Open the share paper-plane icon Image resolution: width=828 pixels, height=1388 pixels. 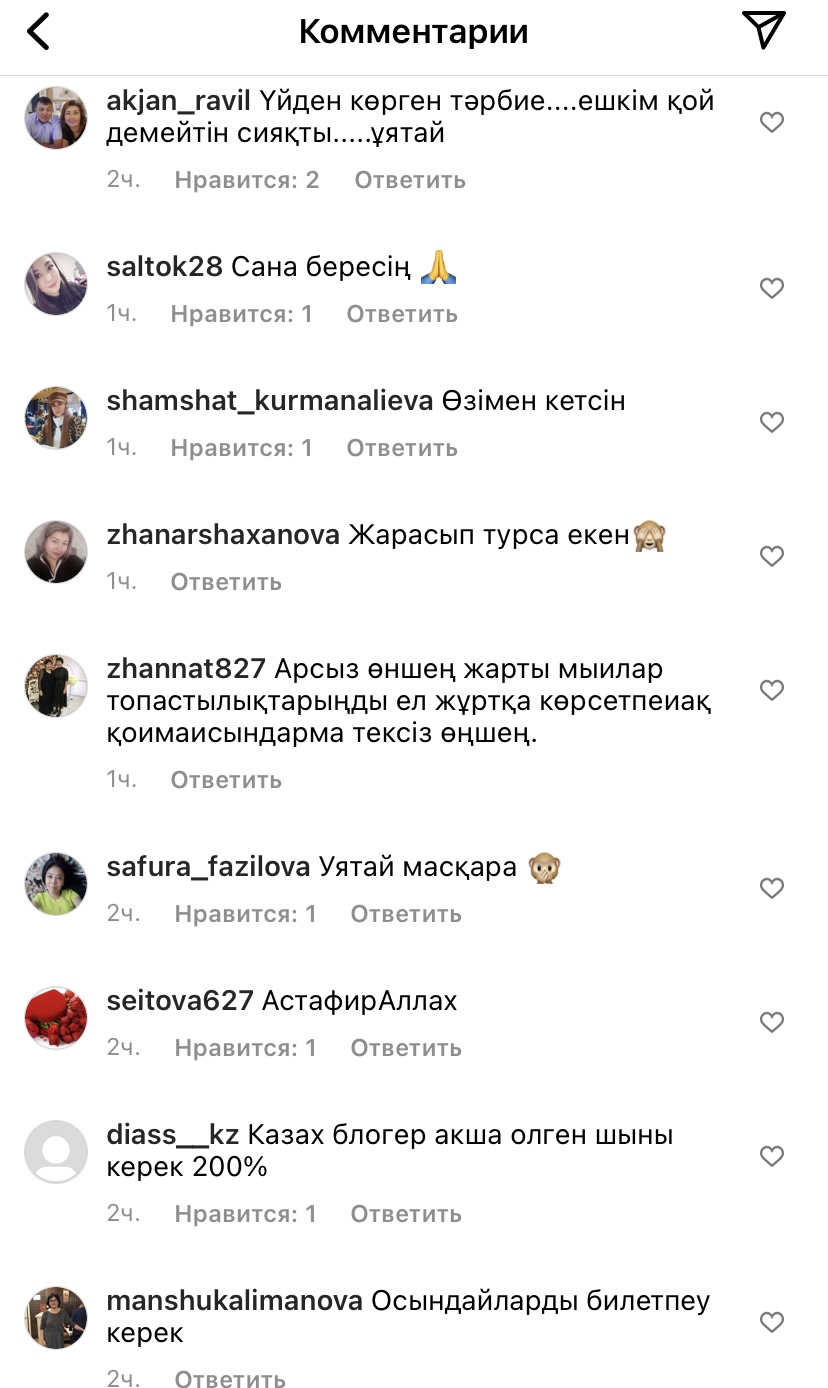[x=765, y=31]
